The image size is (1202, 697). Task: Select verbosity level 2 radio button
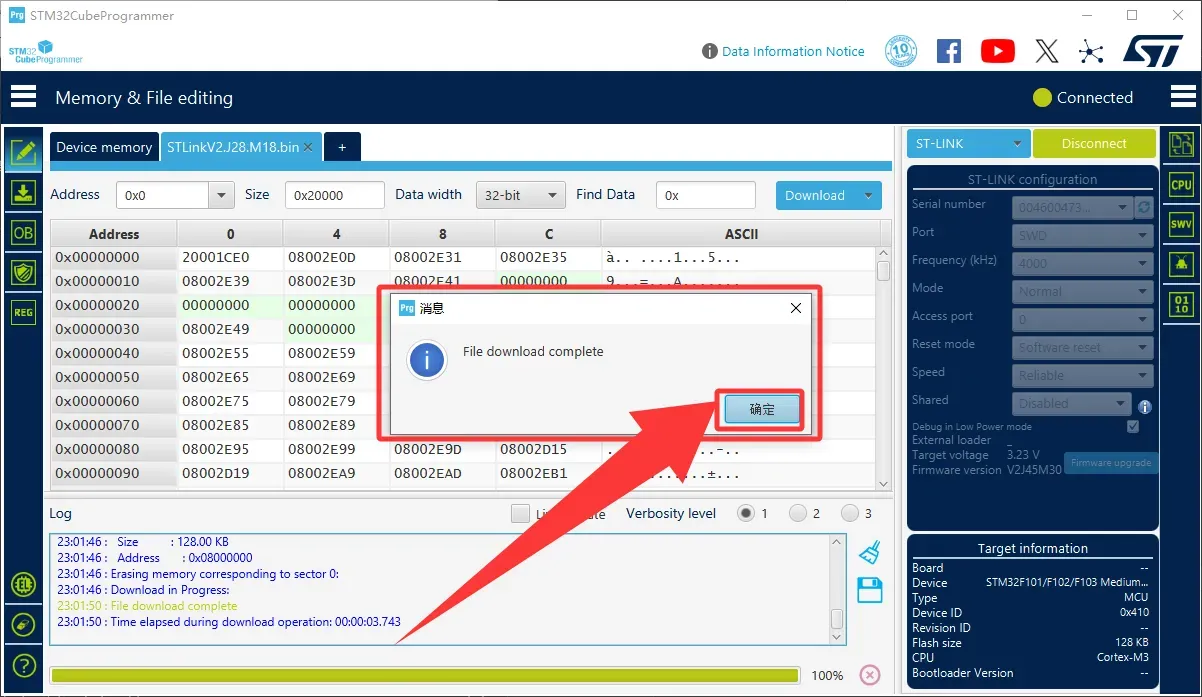[798, 513]
